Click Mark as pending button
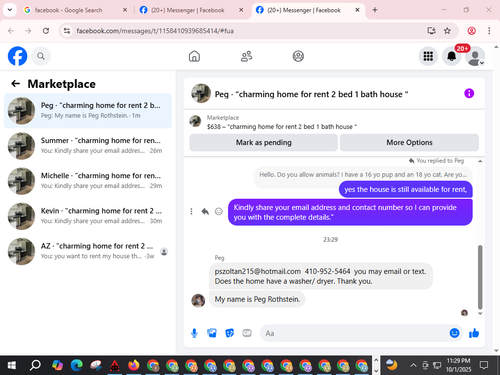The image size is (500, 375). coord(264,143)
